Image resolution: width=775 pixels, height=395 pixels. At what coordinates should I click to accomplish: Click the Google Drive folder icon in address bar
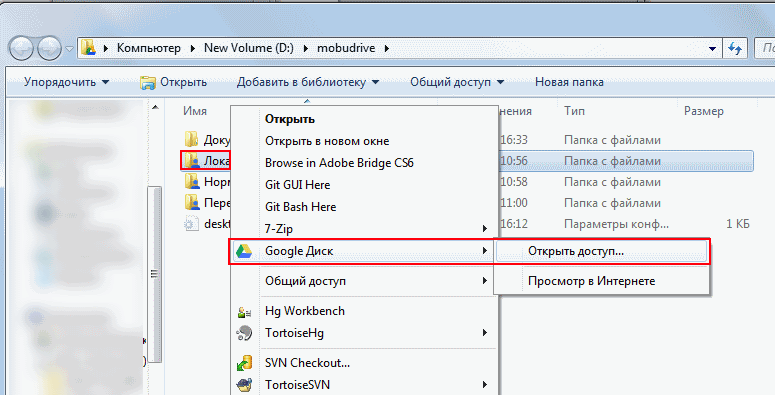coord(88,48)
